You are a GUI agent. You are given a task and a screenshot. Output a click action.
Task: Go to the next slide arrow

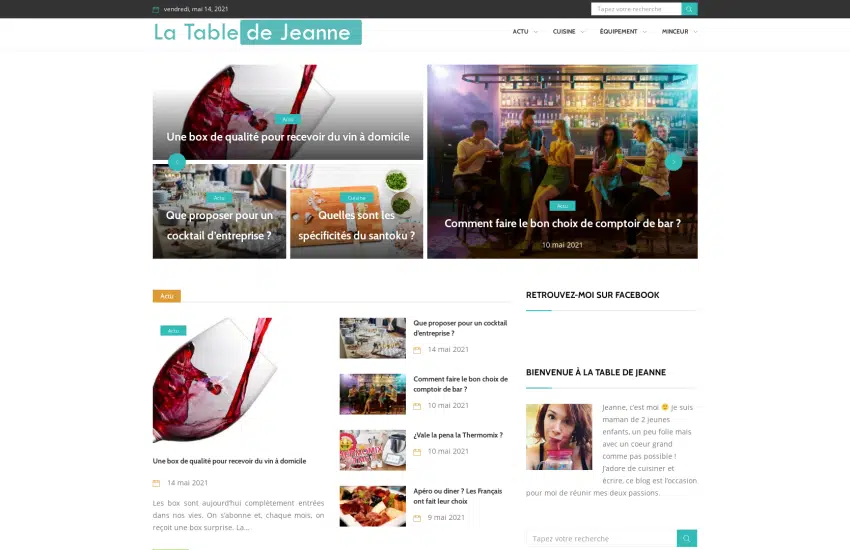pos(673,162)
